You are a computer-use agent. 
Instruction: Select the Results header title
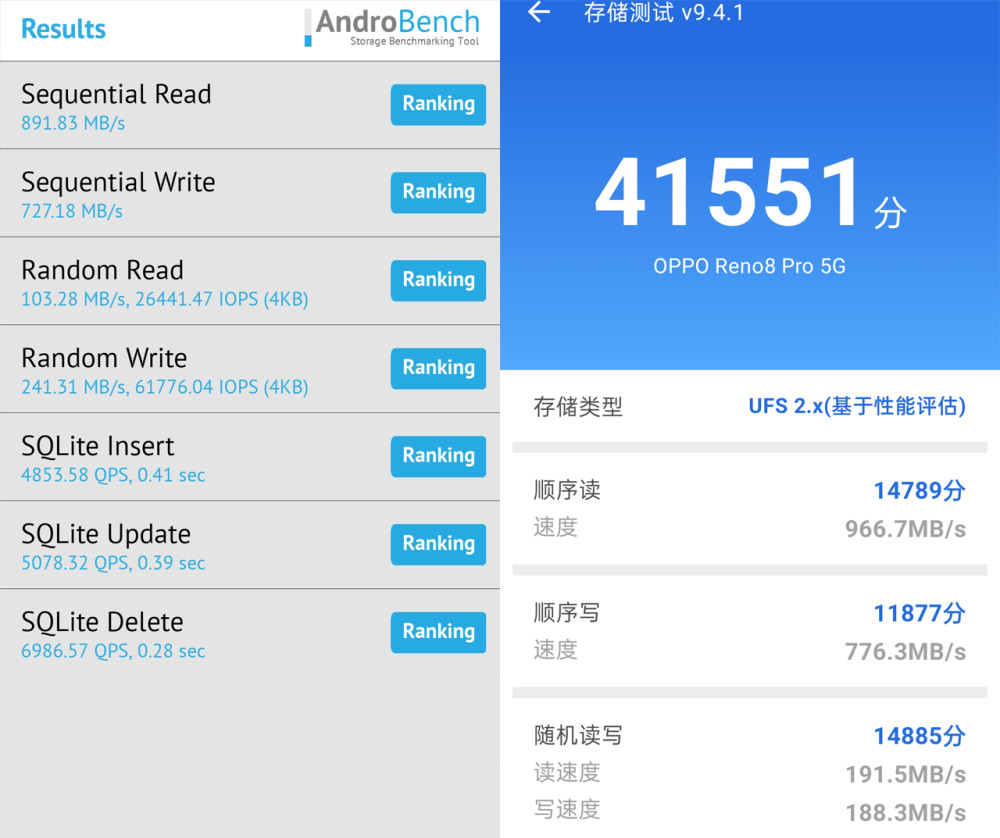63,29
